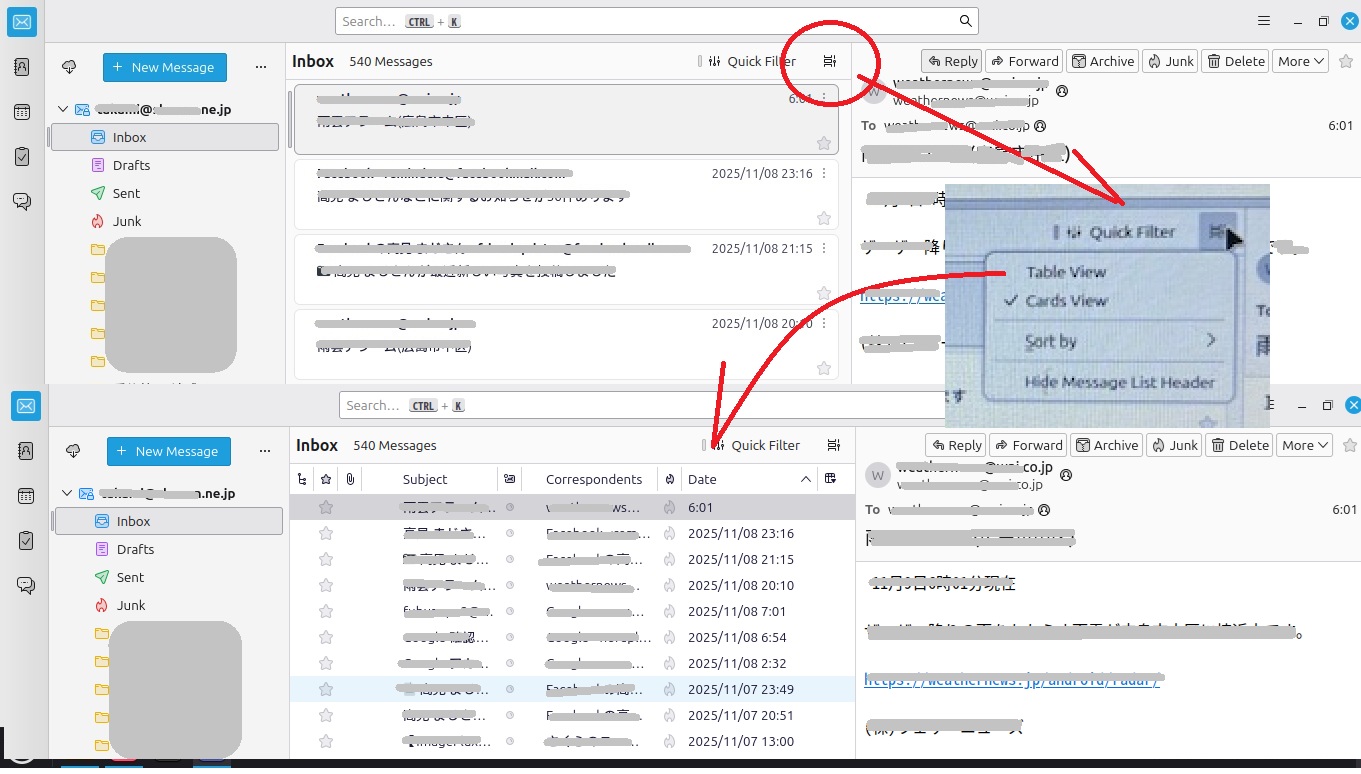
Task: Open kebab menu on 2025/11/08 23:16 message card
Action: click(824, 173)
